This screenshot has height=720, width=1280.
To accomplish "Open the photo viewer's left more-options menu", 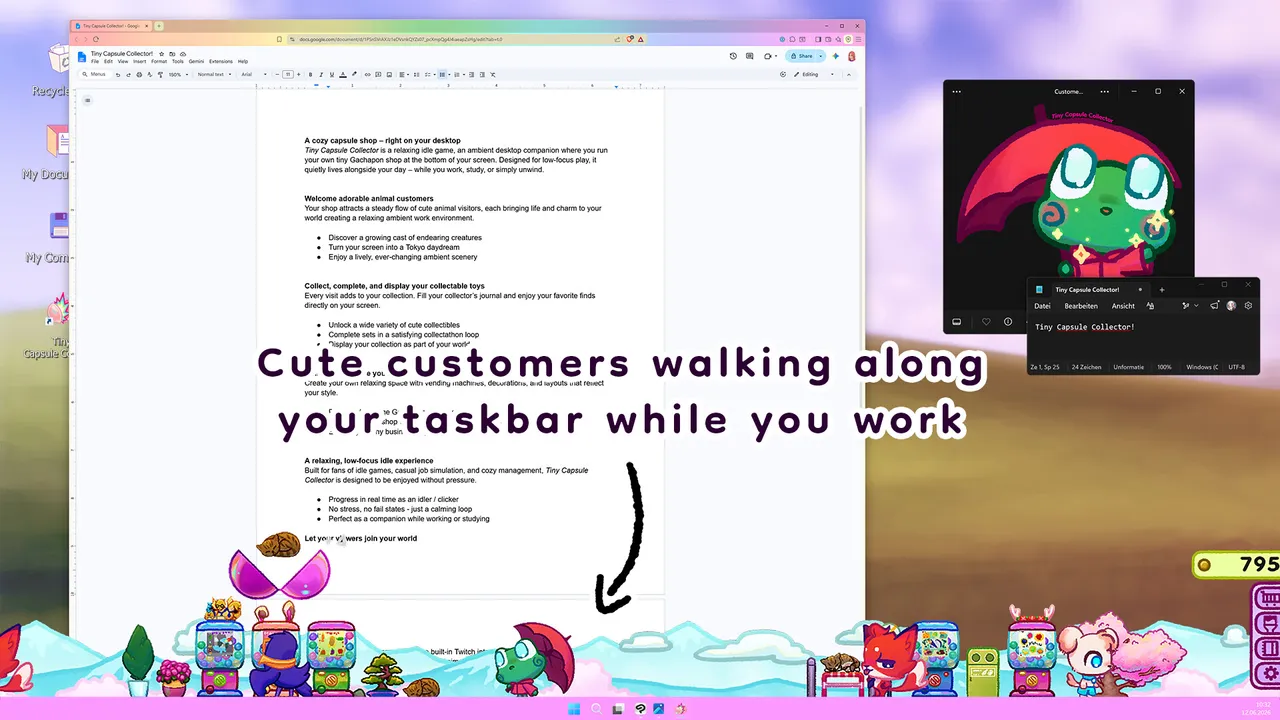I will (956, 91).
